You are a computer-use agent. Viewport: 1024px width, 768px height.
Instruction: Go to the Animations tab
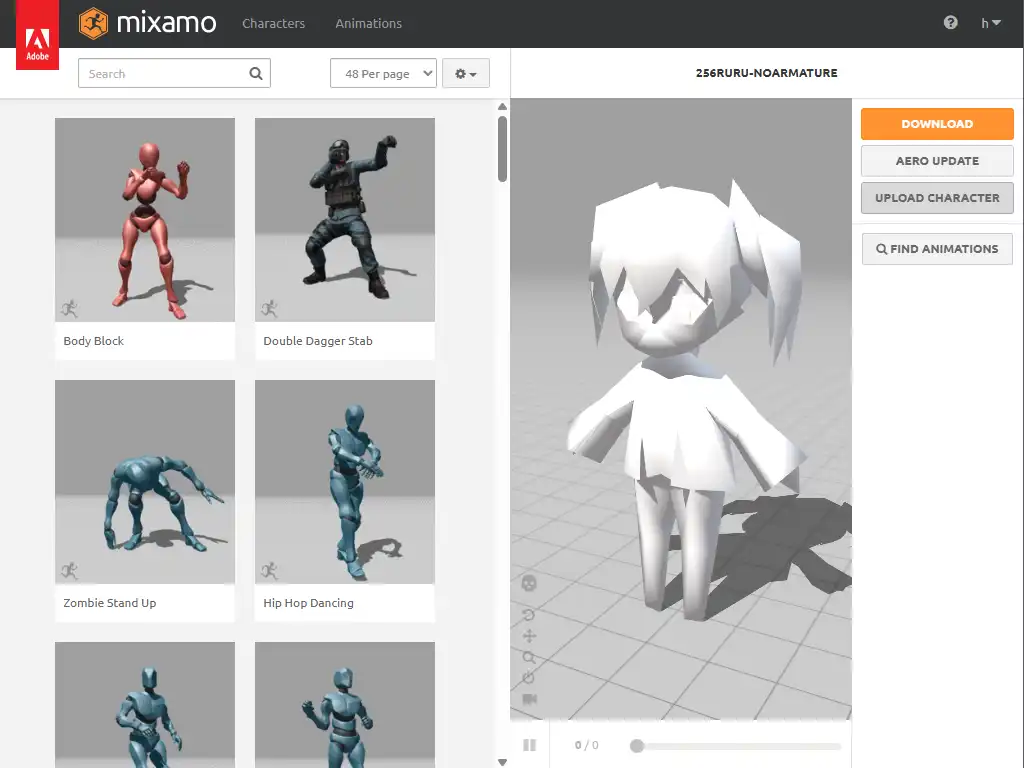[x=368, y=23]
